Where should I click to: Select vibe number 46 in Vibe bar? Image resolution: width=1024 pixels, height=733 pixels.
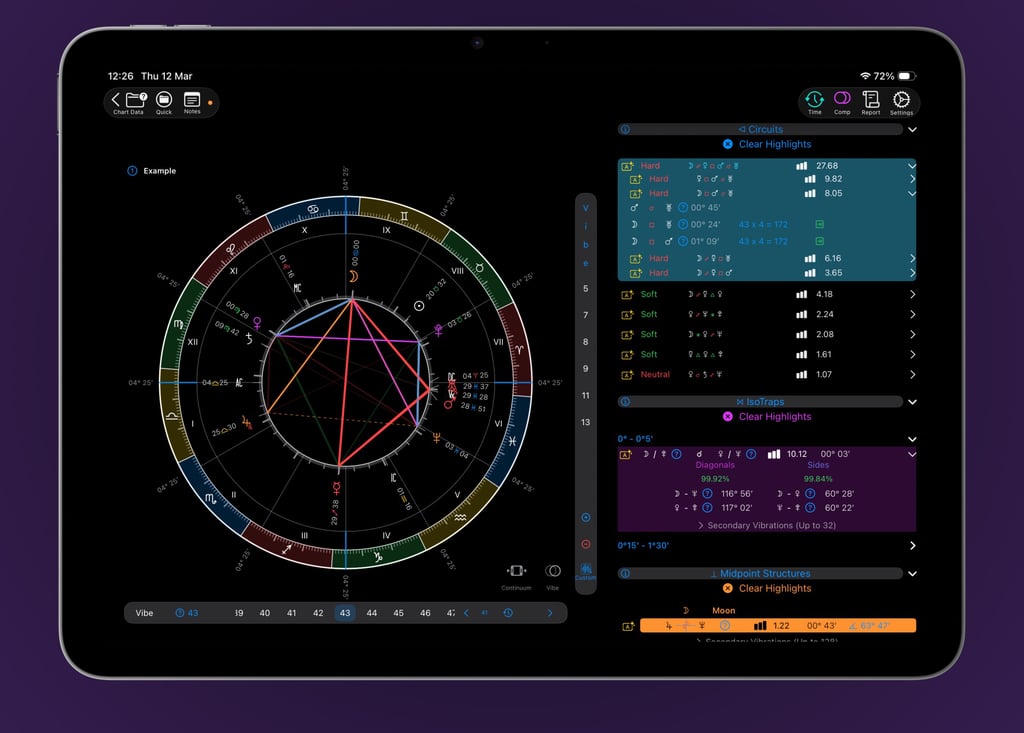pos(425,613)
